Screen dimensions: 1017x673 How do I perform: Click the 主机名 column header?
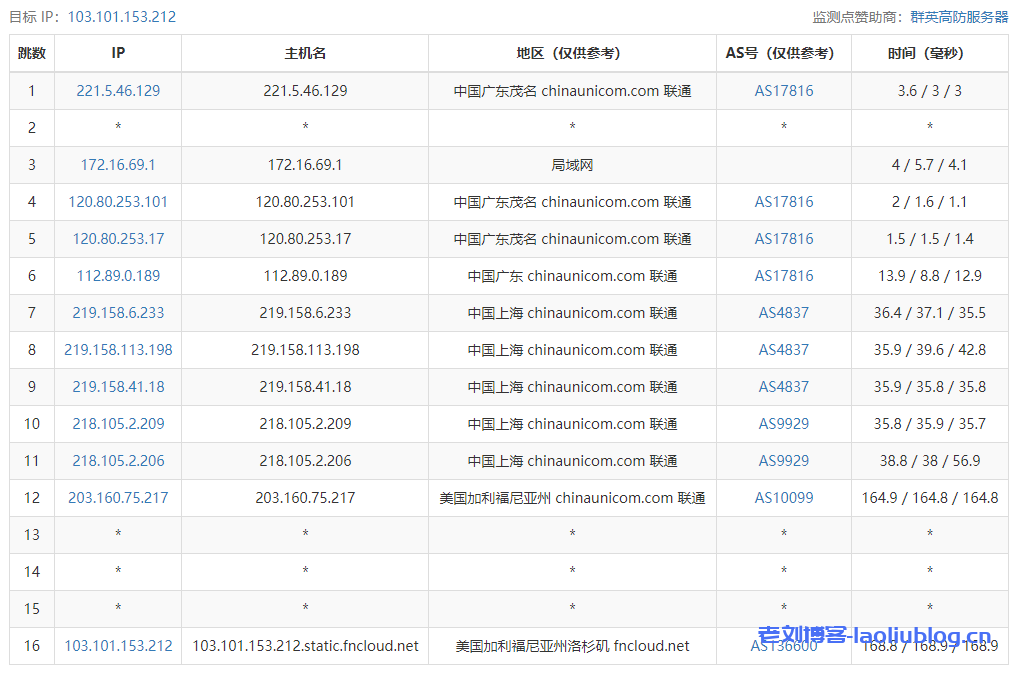tap(305, 54)
